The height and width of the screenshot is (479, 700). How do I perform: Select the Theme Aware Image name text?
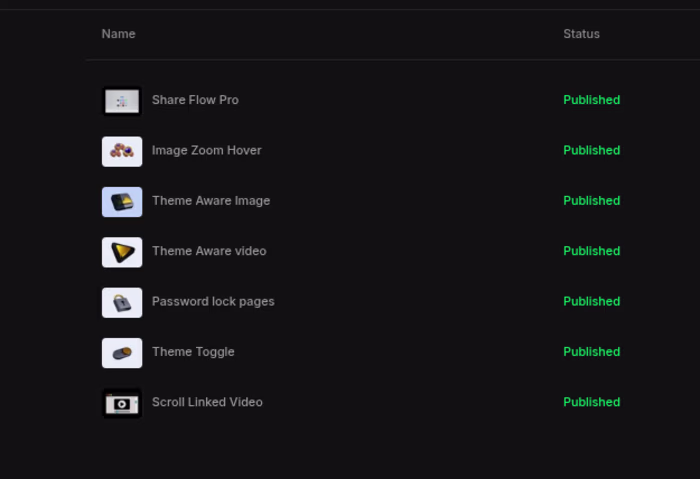point(211,201)
